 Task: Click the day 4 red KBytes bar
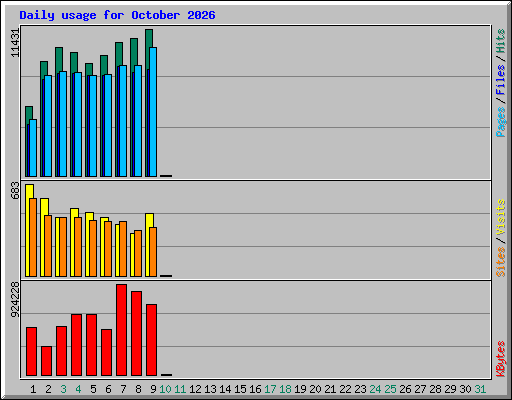click(76, 345)
